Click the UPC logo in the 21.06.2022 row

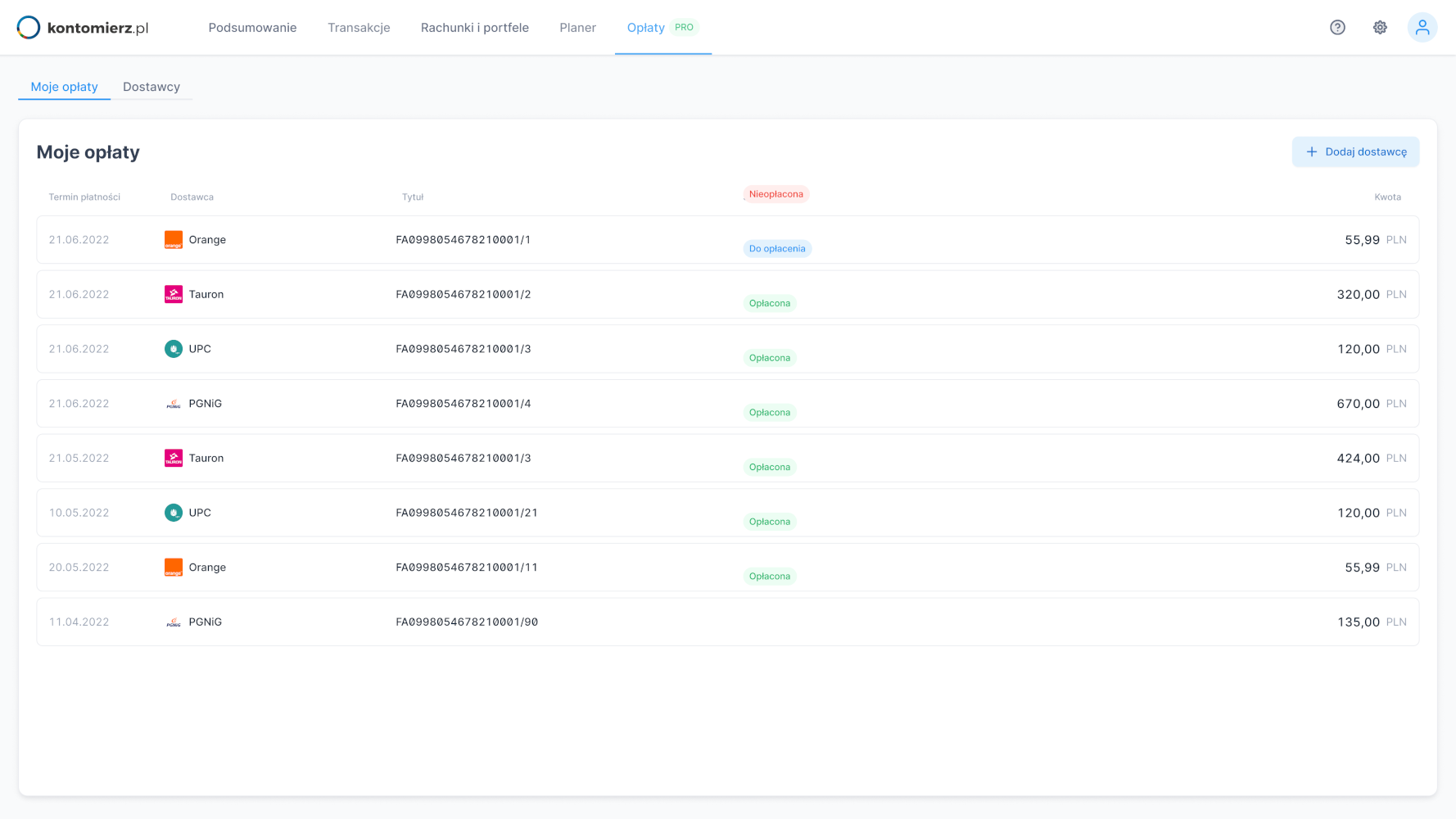tap(174, 349)
